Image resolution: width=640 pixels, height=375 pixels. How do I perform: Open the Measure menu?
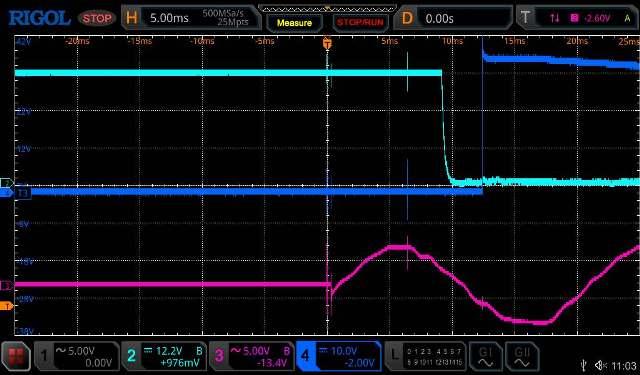(x=294, y=23)
